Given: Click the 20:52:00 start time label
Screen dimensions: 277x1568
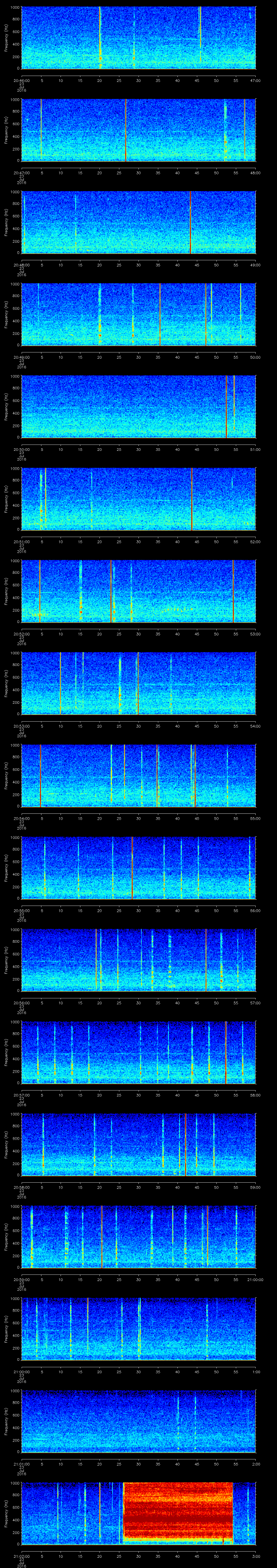Looking at the screenshot, I should (21, 634).
